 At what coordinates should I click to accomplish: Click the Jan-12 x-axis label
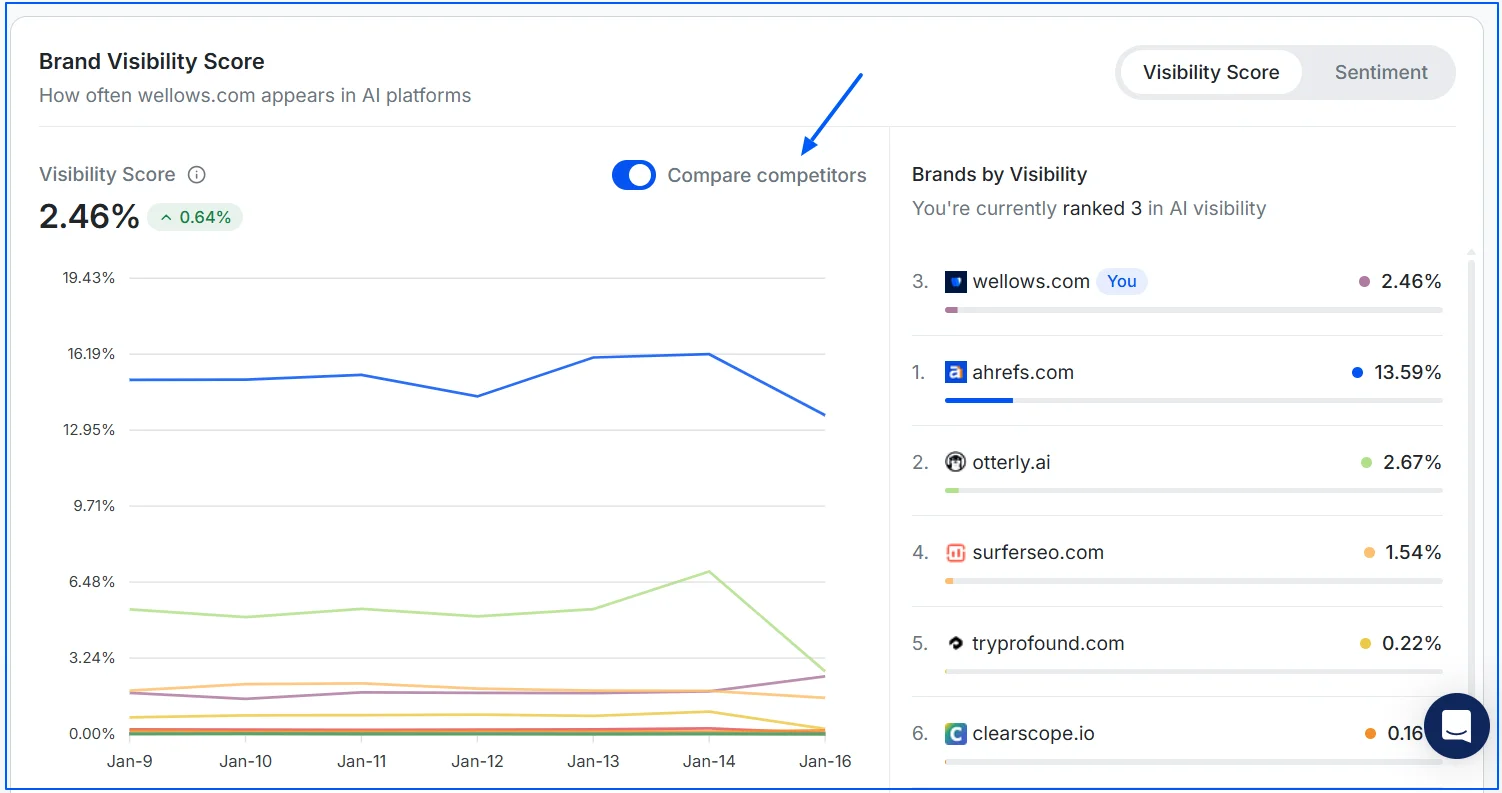pos(478,761)
